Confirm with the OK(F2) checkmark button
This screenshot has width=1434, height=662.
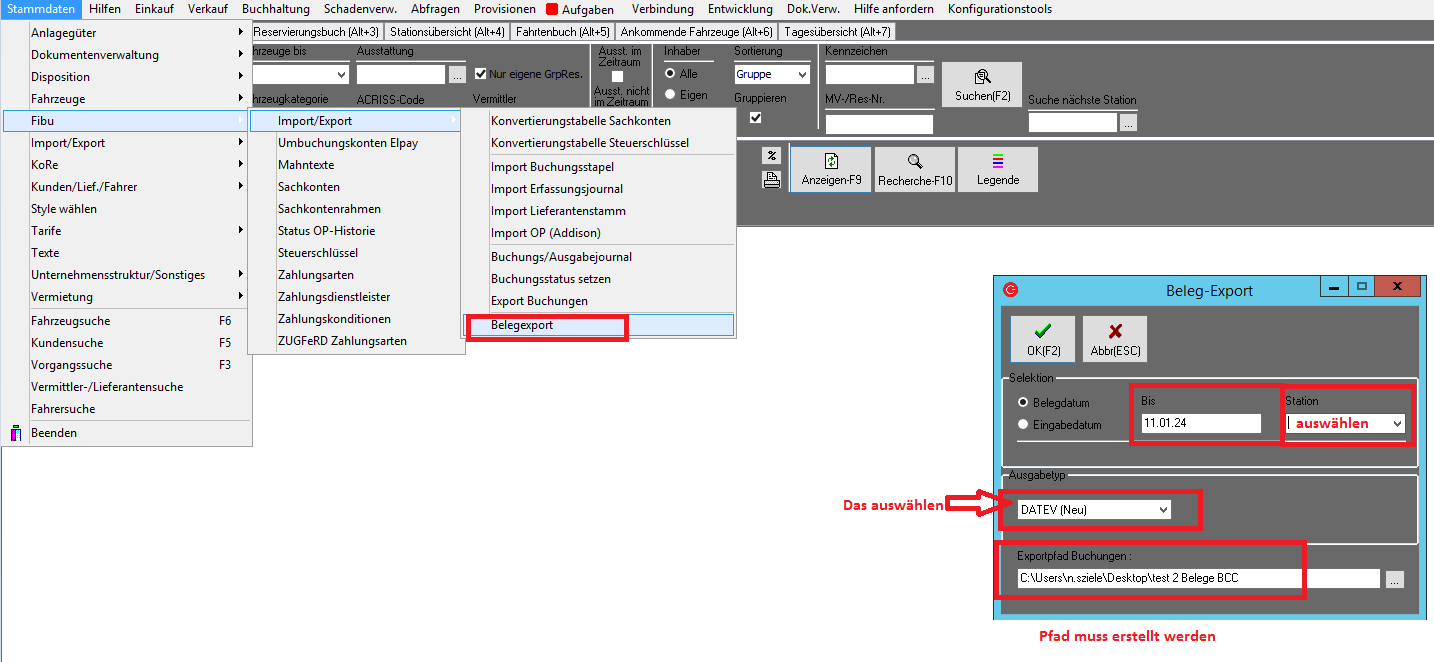1042,339
